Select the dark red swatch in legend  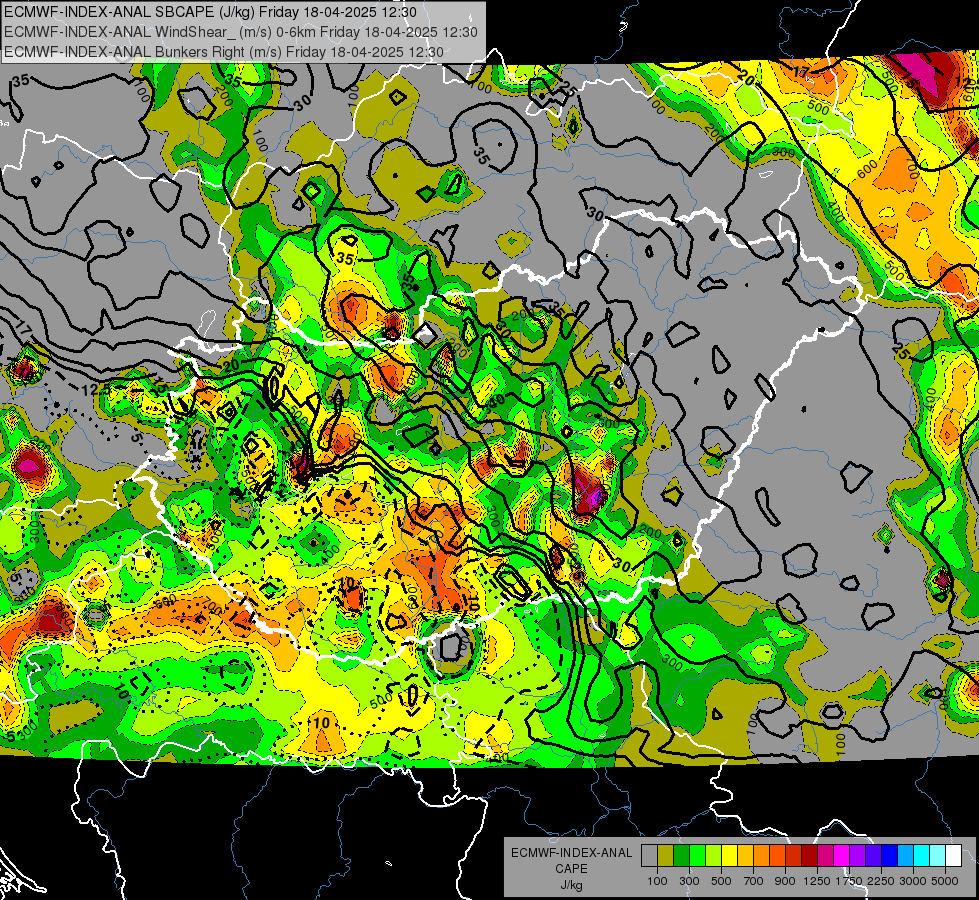(x=810, y=856)
